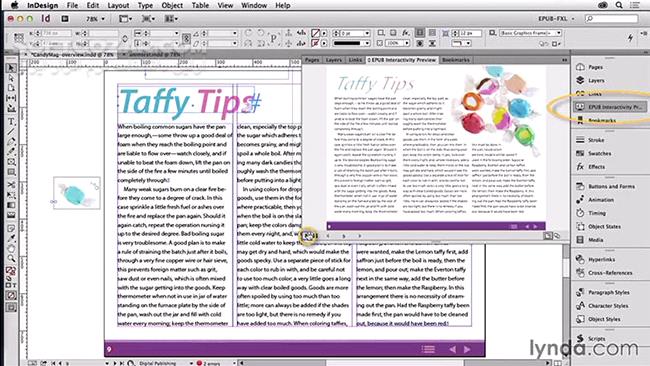Toggle the reference point locator grid

coord(19,38)
